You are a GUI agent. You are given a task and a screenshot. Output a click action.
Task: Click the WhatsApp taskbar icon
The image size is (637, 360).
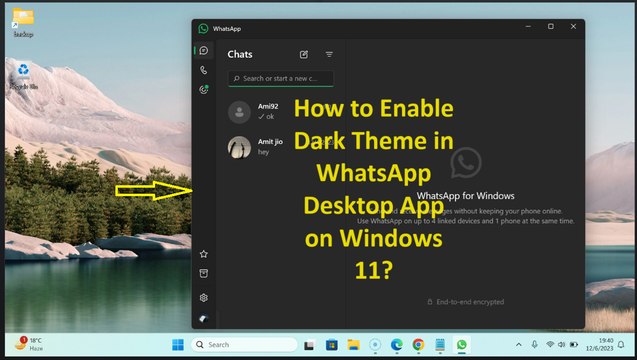(462, 345)
